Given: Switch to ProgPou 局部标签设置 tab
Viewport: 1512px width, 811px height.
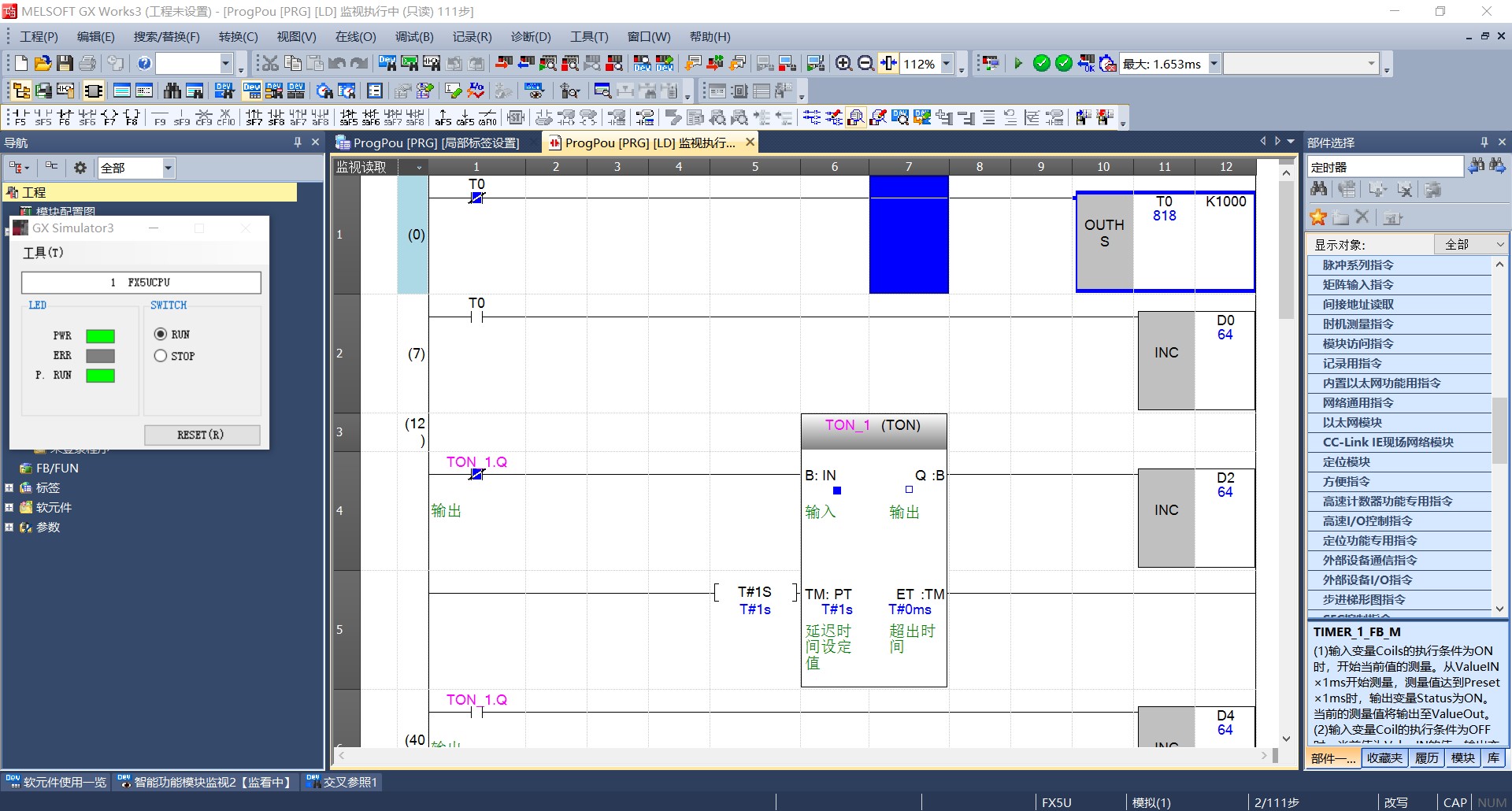Looking at the screenshot, I should (x=435, y=143).
